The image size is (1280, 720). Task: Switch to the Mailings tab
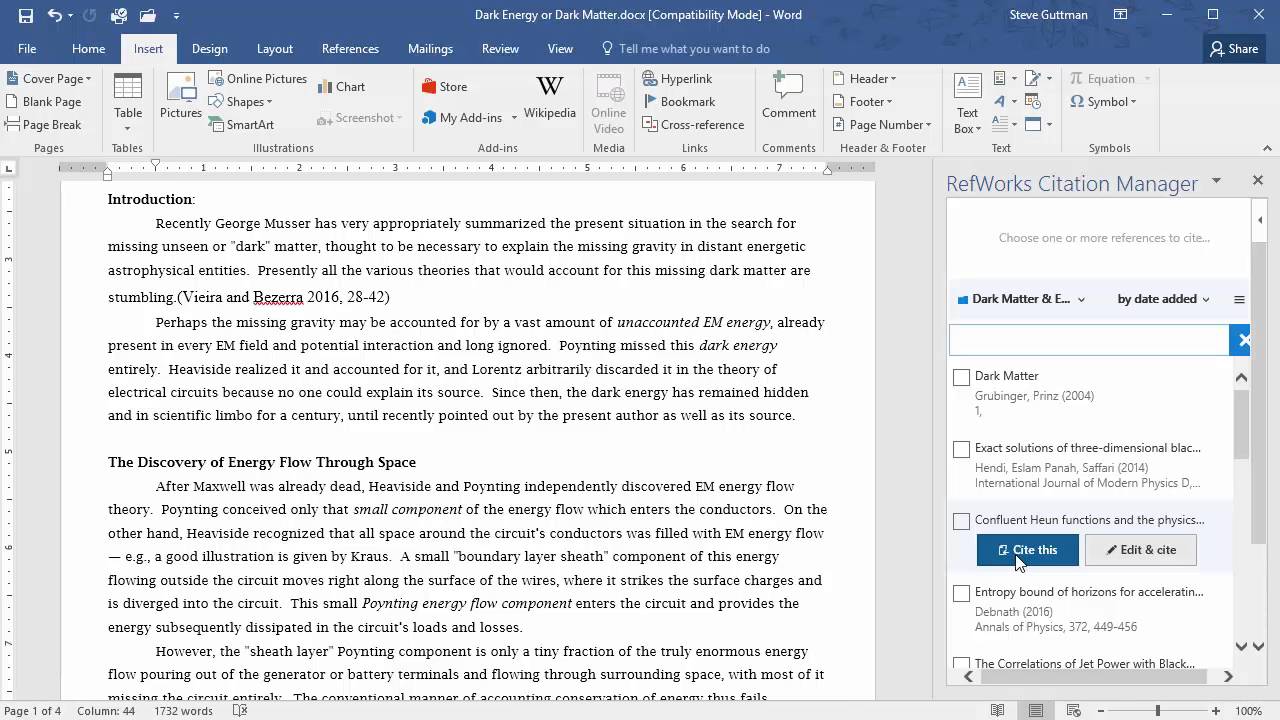point(430,48)
